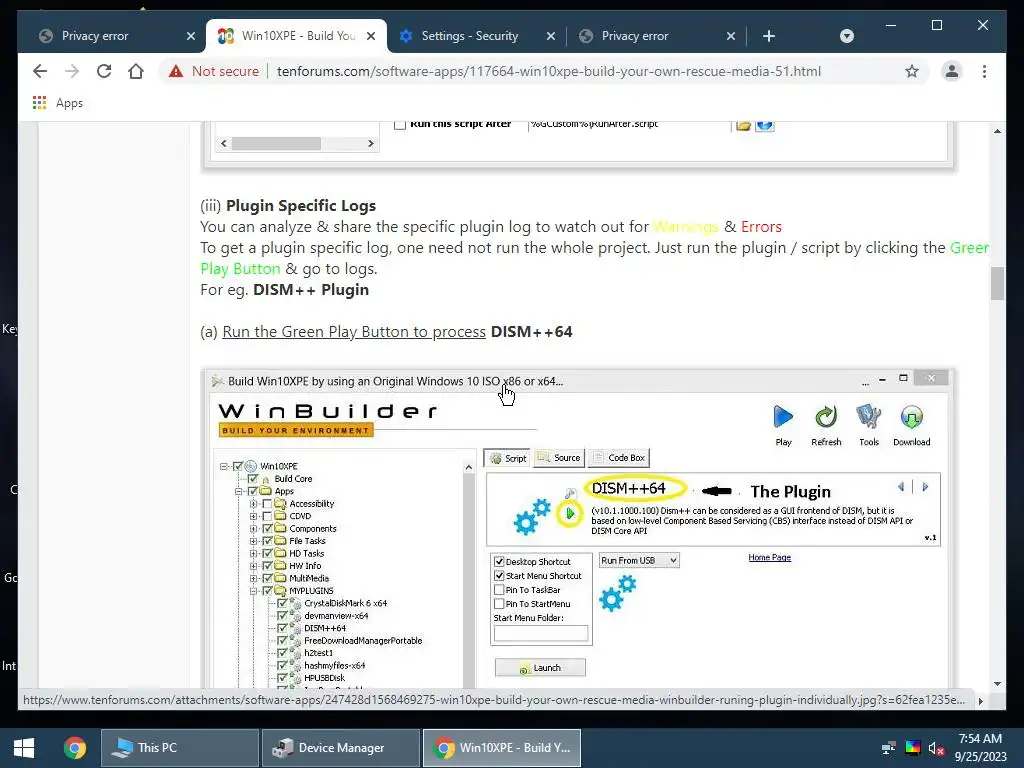Open the WinBuilder Tools icon
1024x768 pixels.
coord(869,424)
